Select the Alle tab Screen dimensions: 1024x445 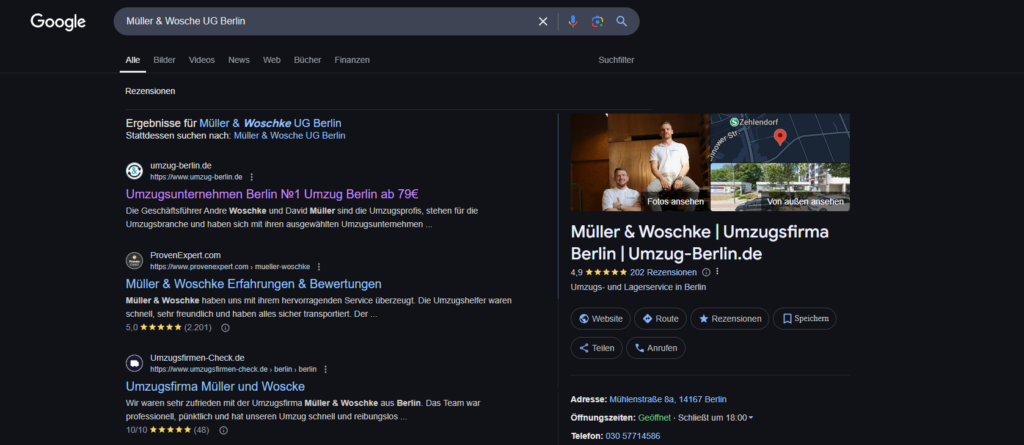tap(133, 60)
